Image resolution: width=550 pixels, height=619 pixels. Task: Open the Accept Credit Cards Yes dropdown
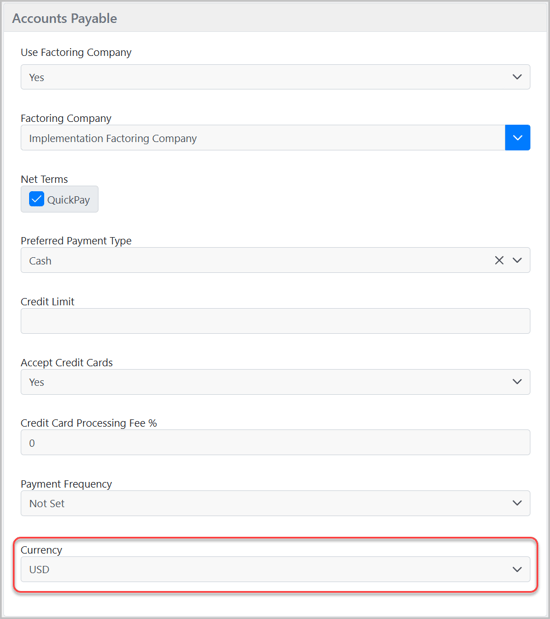pyautogui.click(x=275, y=382)
